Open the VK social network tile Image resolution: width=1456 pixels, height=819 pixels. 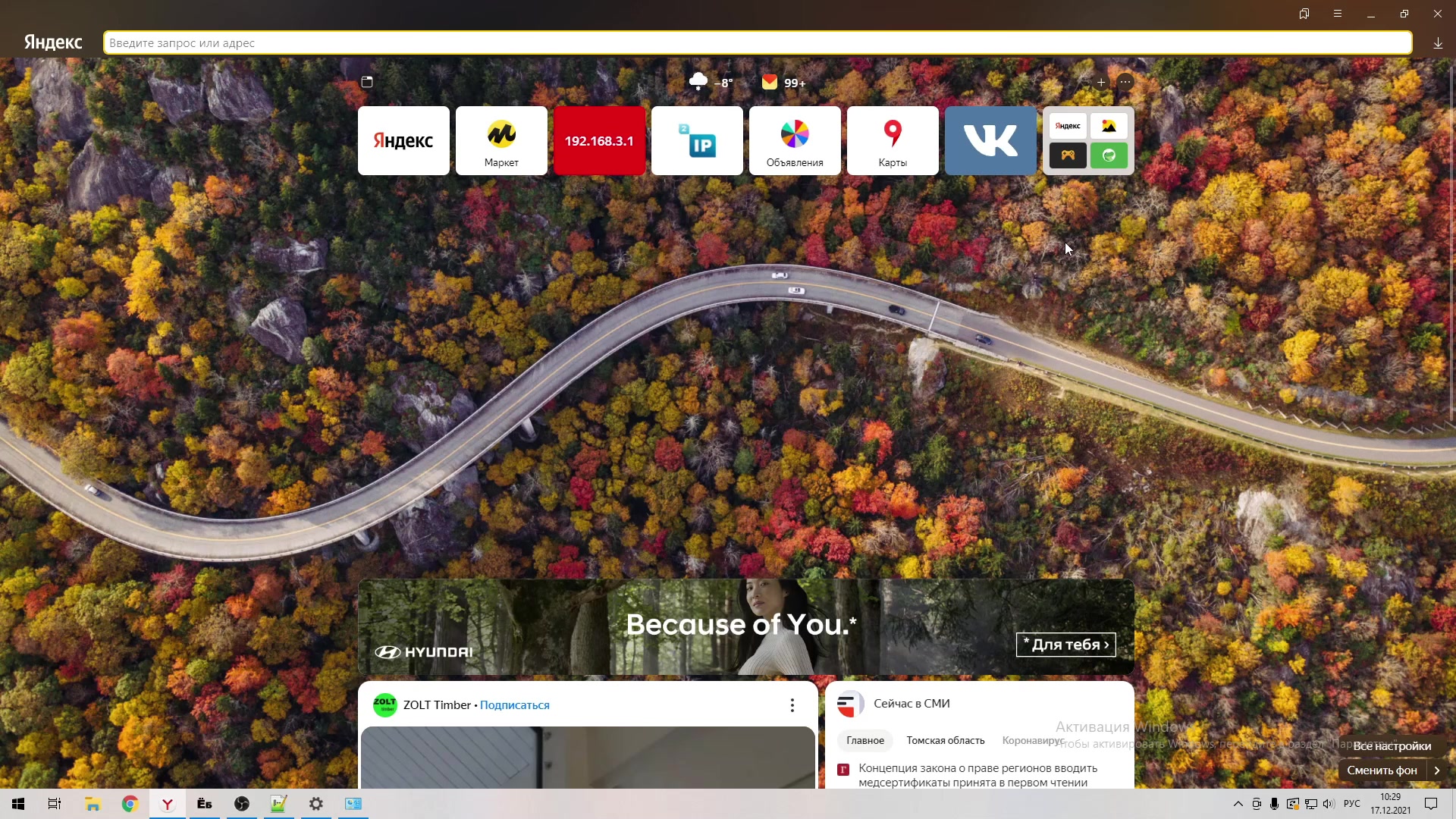coord(990,140)
